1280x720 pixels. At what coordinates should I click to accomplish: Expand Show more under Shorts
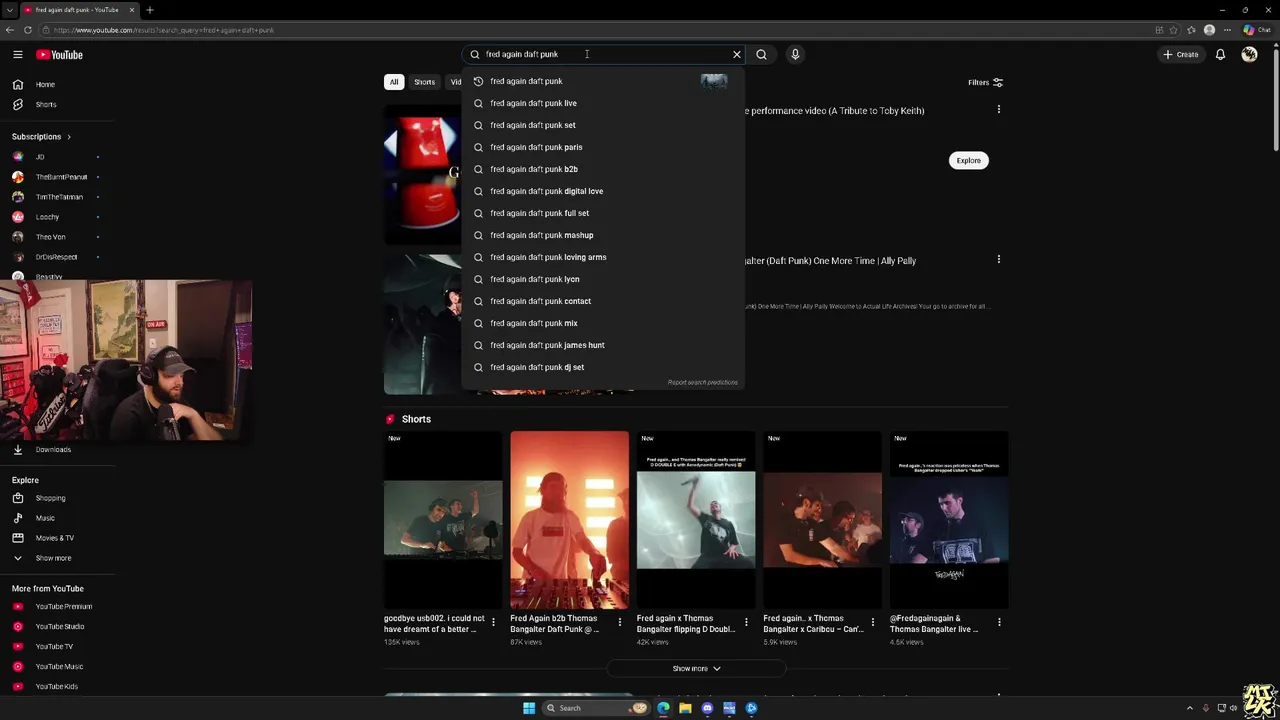[x=696, y=668]
